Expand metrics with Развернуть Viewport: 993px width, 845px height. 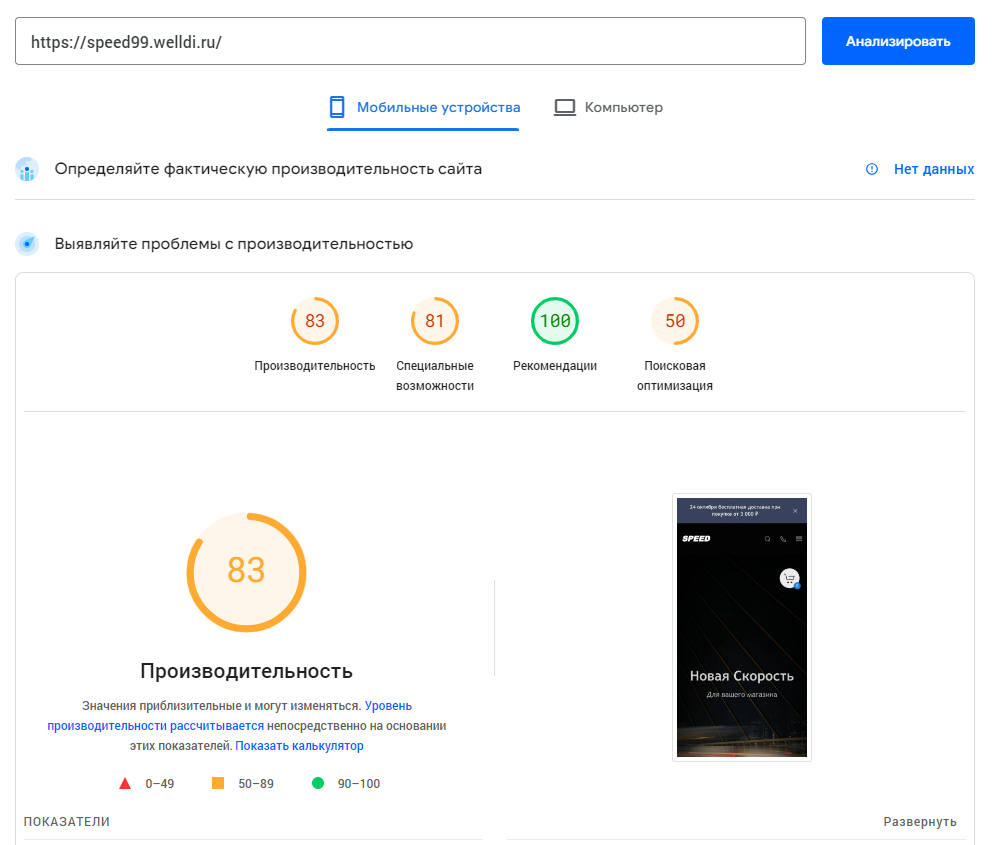(x=919, y=822)
